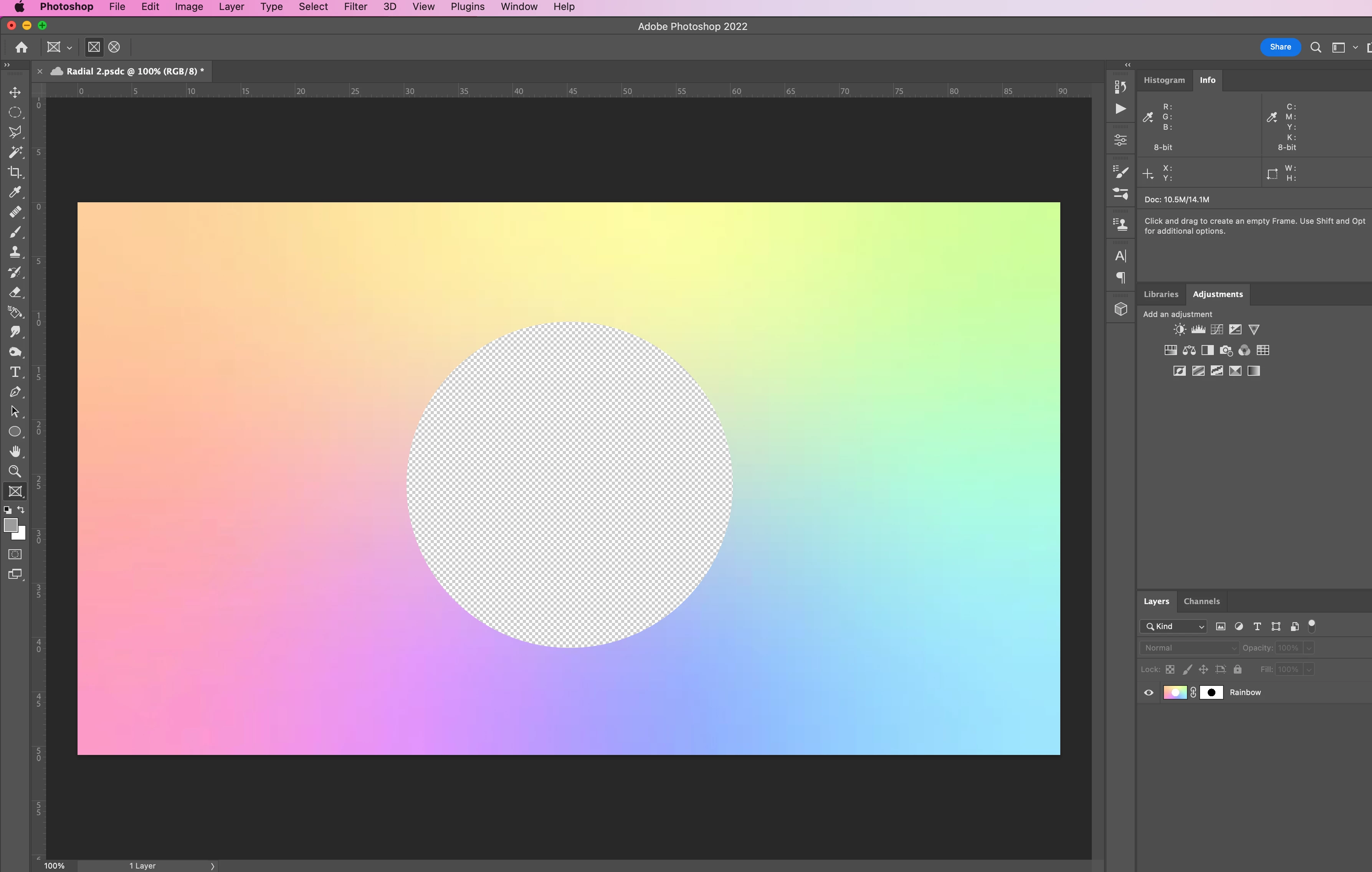Select the Horizontal Type tool

pyautogui.click(x=15, y=372)
